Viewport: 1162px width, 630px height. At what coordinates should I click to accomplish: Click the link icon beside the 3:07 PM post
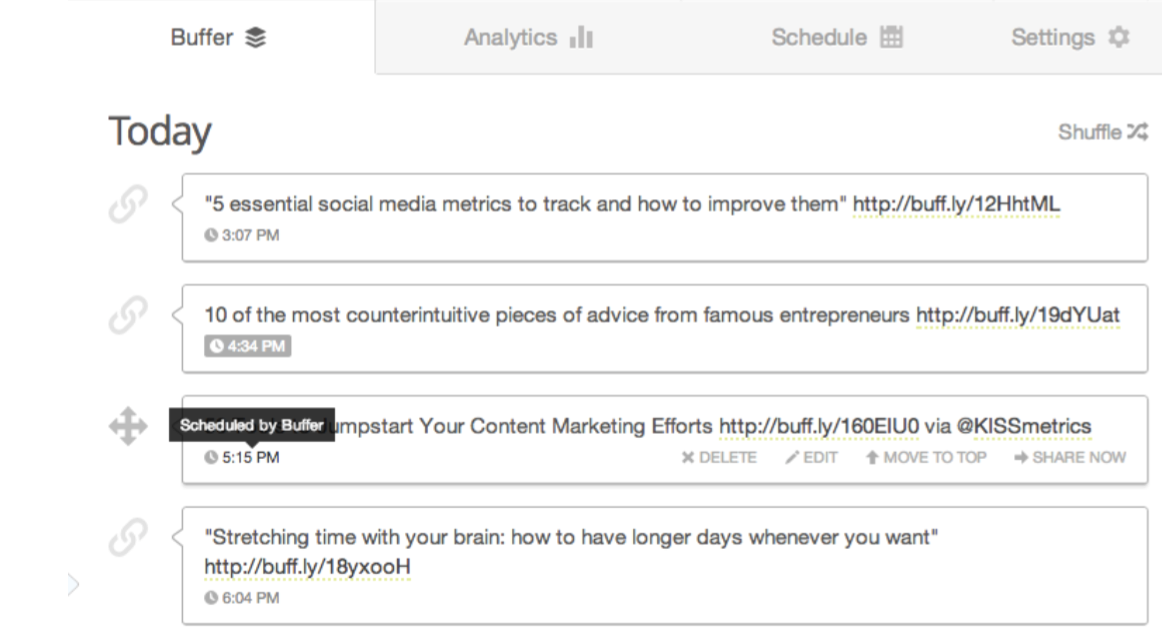point(128,204)
